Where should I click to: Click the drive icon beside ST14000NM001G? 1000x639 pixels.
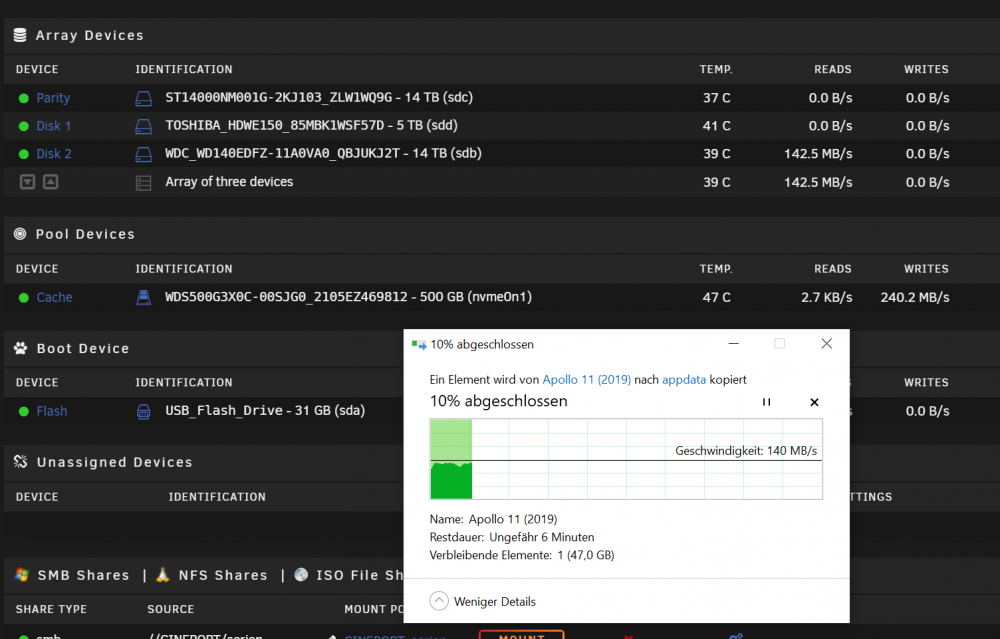point(143,98)
